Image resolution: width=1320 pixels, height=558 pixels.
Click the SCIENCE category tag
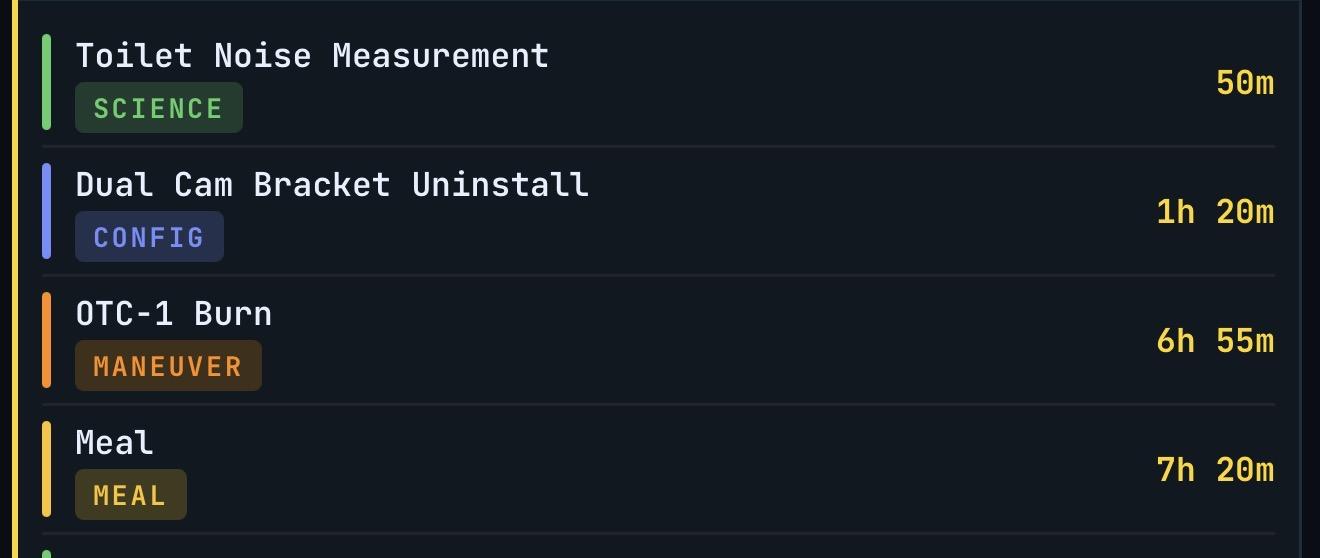[158, 108]
